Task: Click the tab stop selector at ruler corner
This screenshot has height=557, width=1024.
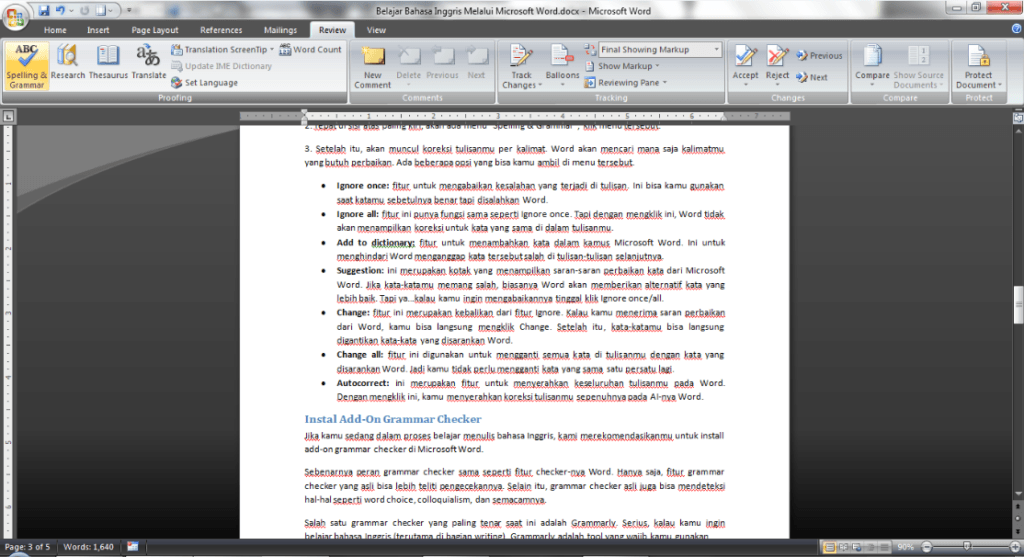Action: 8,116
